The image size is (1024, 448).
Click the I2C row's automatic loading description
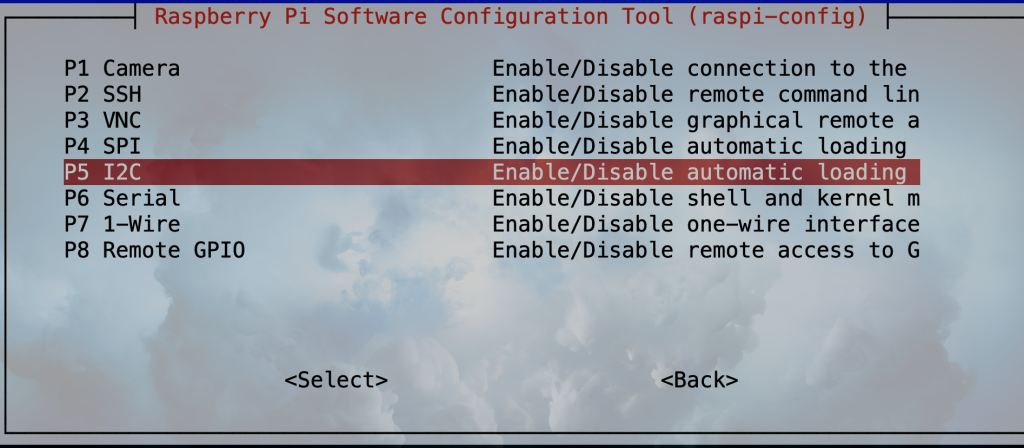(797, 173)
